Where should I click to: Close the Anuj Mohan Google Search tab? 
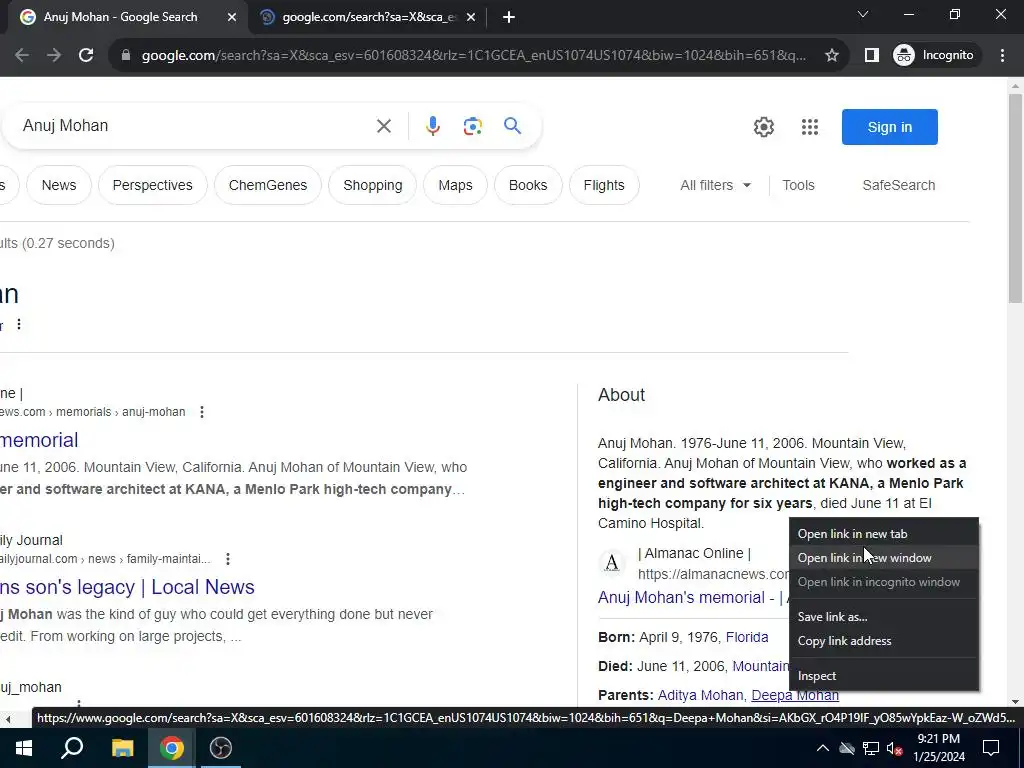232,18
